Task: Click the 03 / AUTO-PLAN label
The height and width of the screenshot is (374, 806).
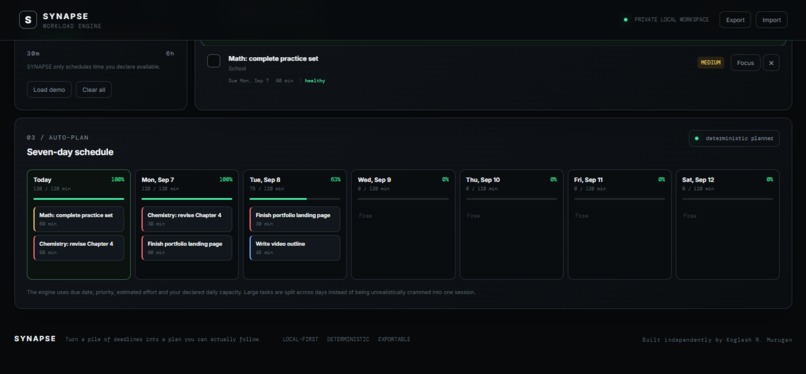Action: (x=58, y=138)
